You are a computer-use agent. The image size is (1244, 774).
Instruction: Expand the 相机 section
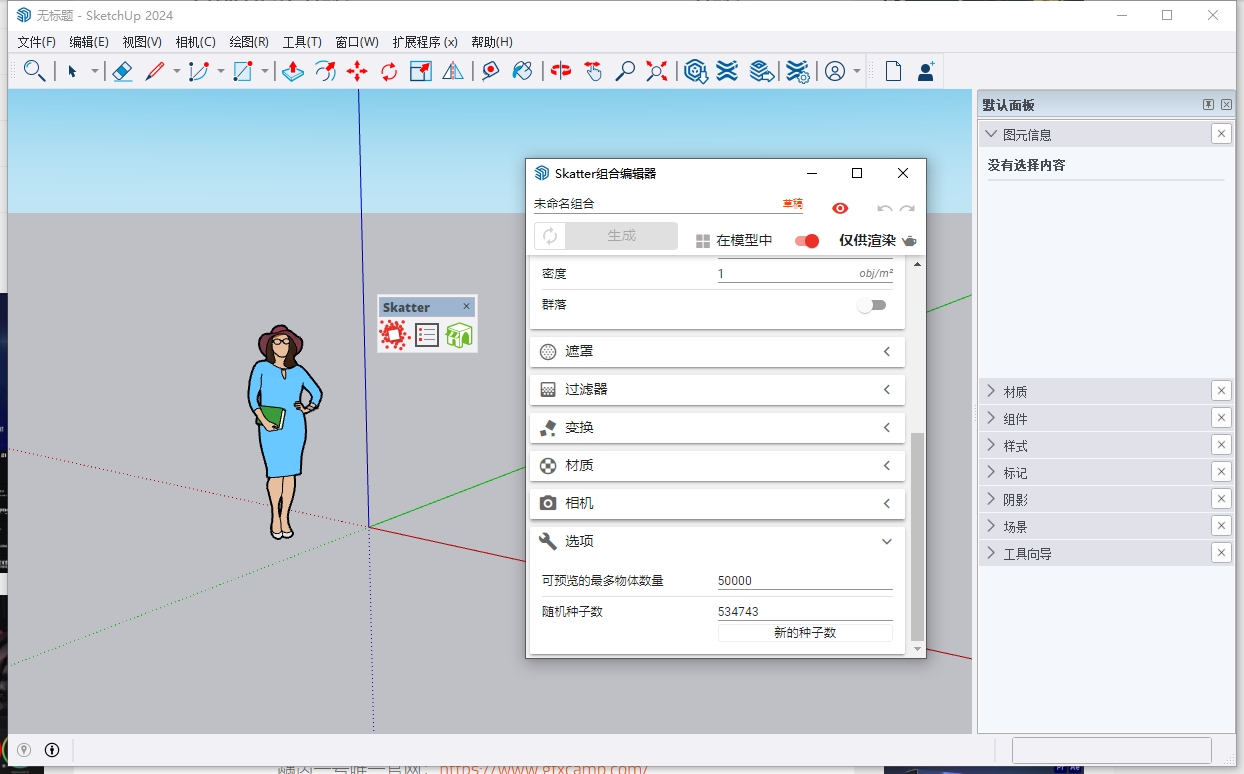(717, 503)
